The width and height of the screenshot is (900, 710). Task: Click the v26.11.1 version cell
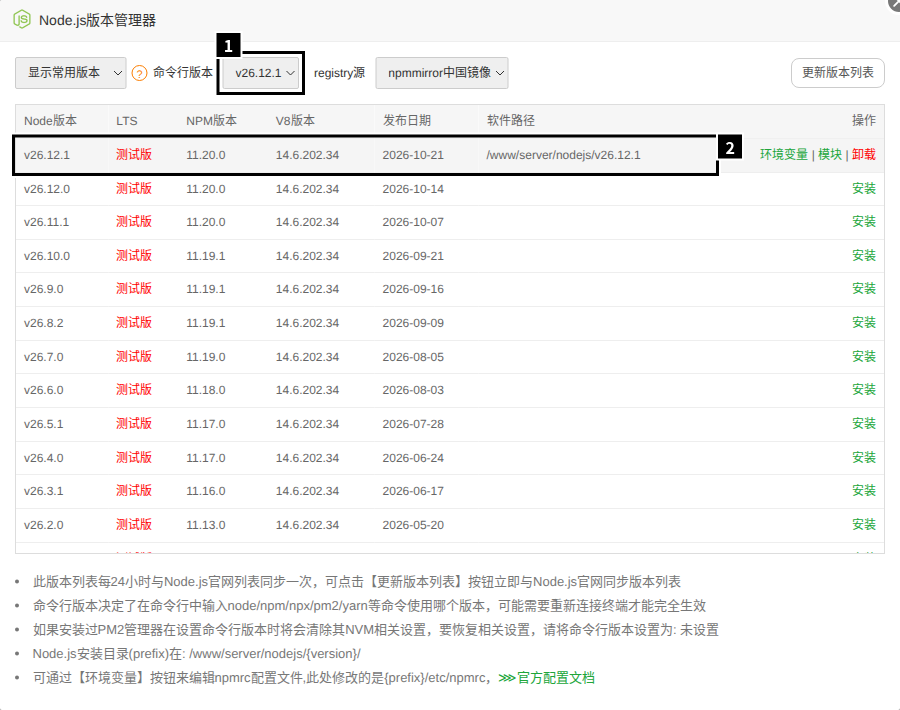(x=46, y=222)
